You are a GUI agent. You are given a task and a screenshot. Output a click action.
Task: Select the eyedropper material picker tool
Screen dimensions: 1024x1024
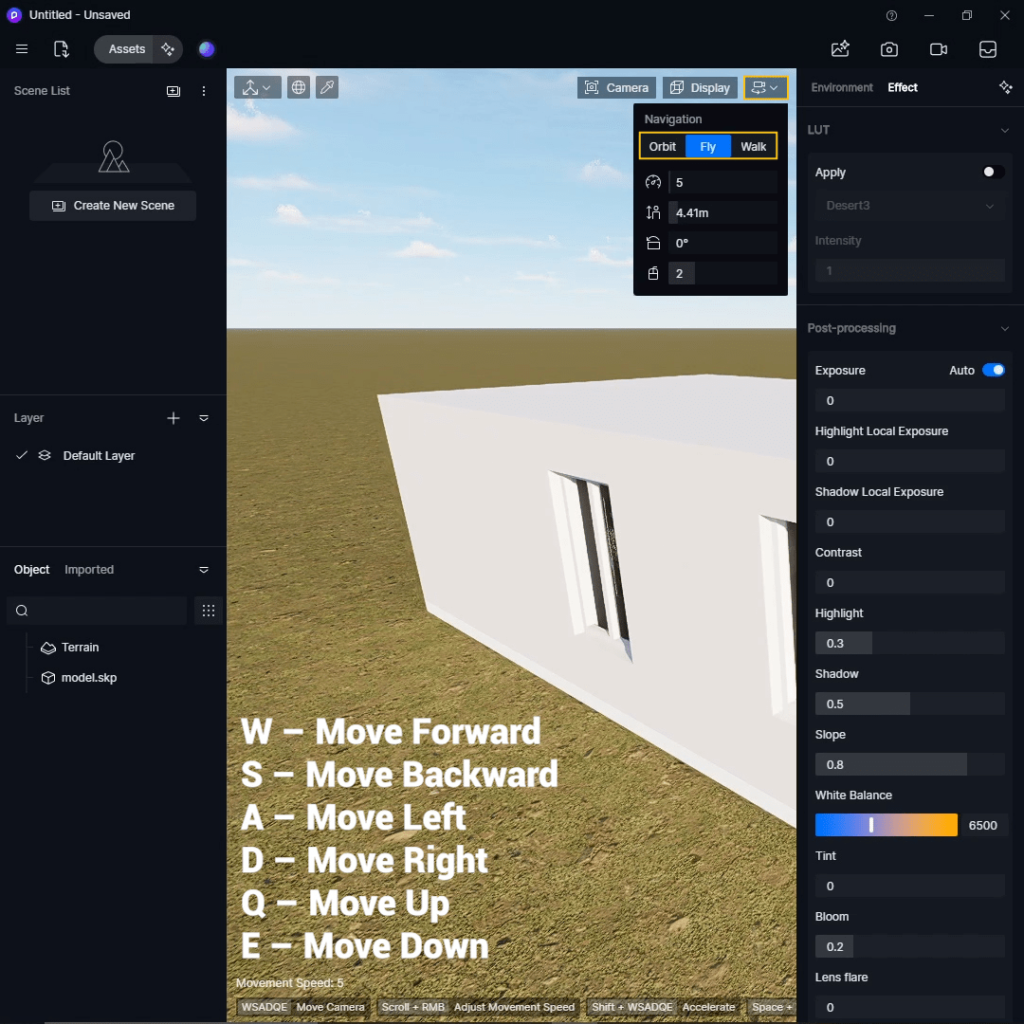pyautogui.click(x=327, y=88)
